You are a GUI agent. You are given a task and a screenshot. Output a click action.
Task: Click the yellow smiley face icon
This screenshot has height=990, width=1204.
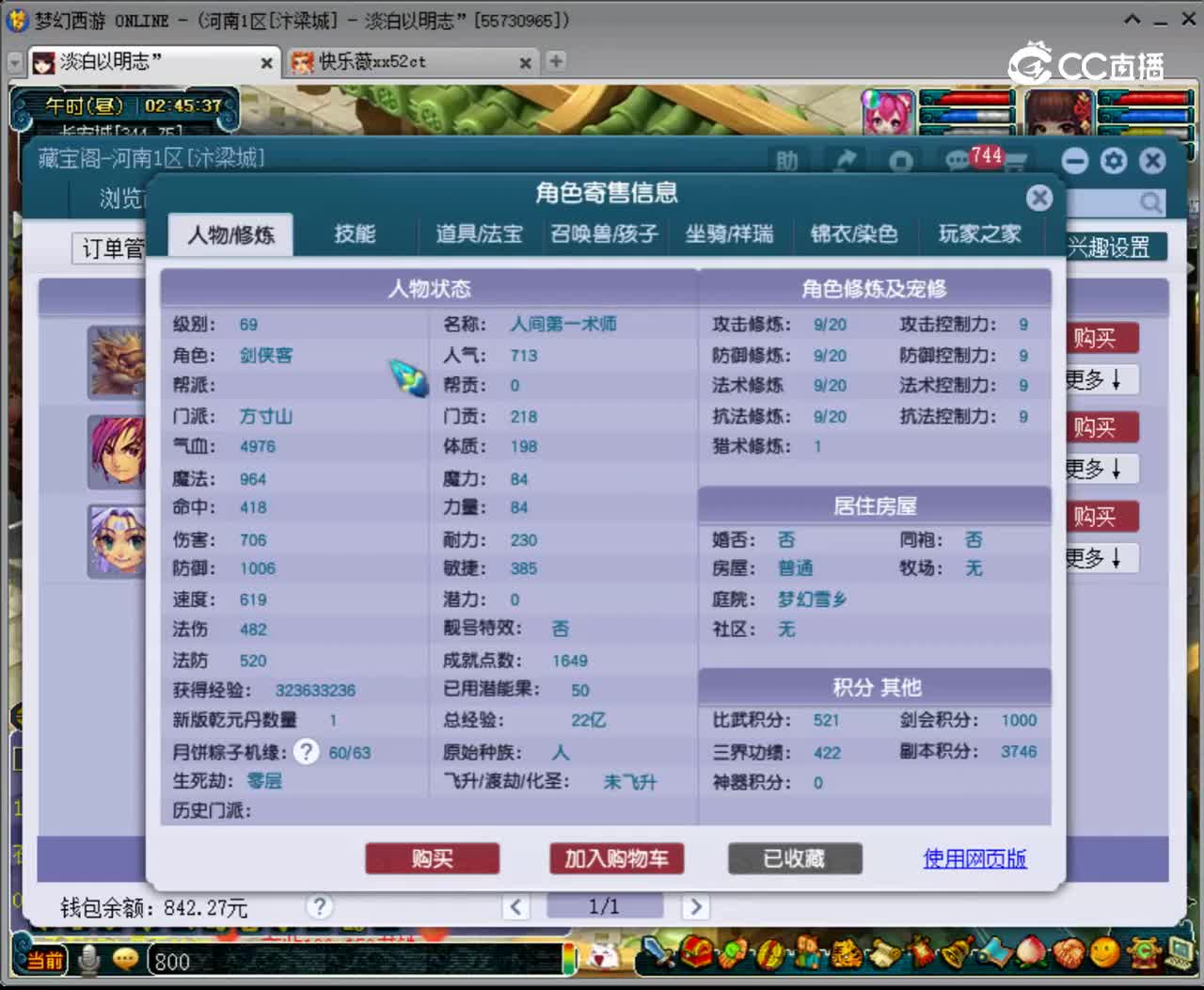(x=1105, y=952)
